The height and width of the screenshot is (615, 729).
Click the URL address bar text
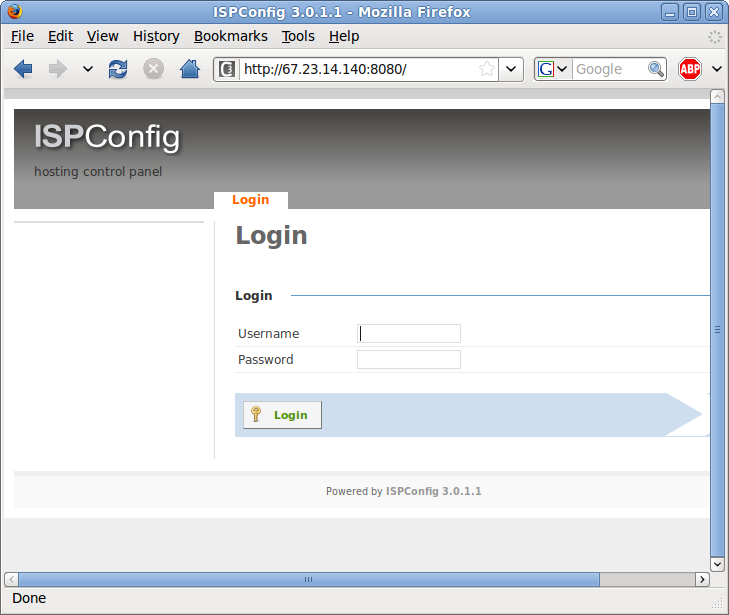pyautogui.click(x=325, y=69)
